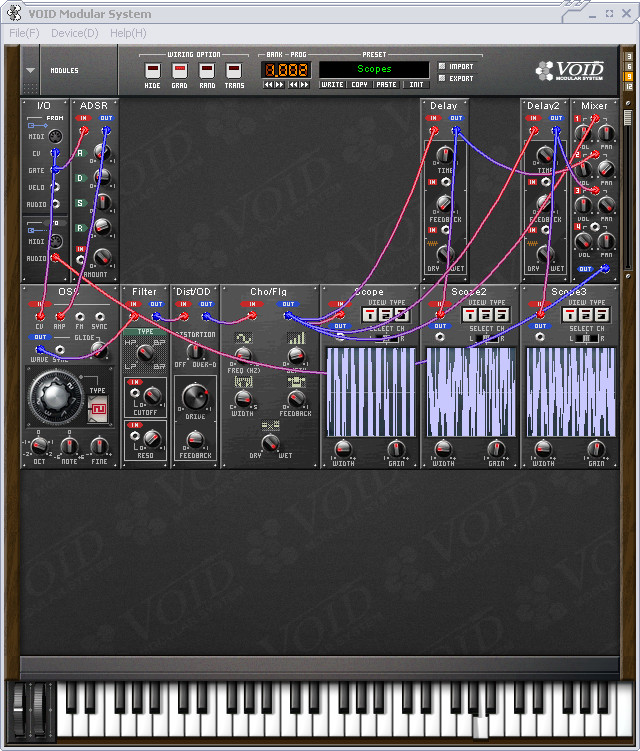Click the Scope3 OUT jack
The image size is (640, 751).
click(x=540, y=337)
